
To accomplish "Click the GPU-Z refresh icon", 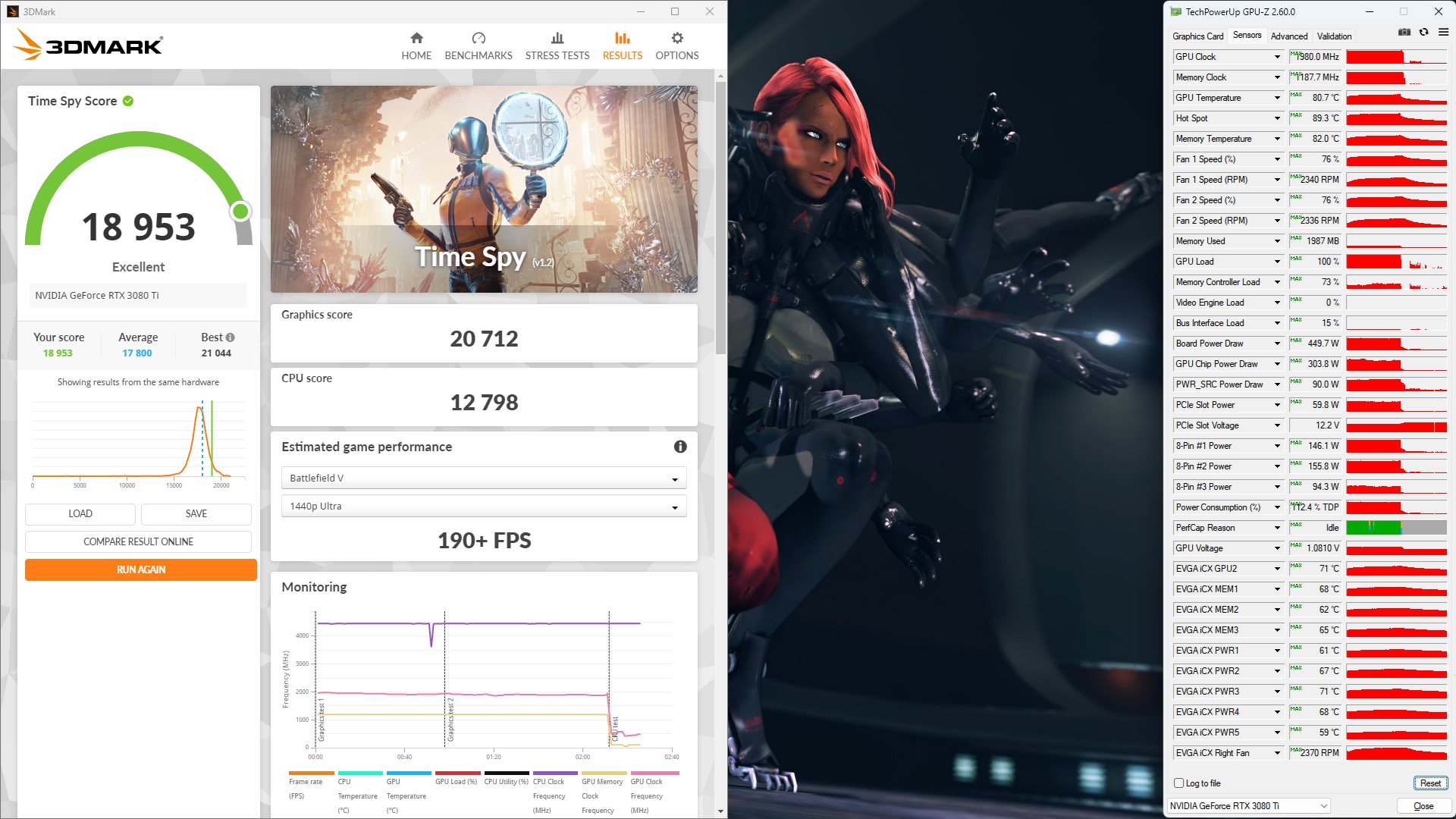I will pyautogui.click(x=1424, y=33).
